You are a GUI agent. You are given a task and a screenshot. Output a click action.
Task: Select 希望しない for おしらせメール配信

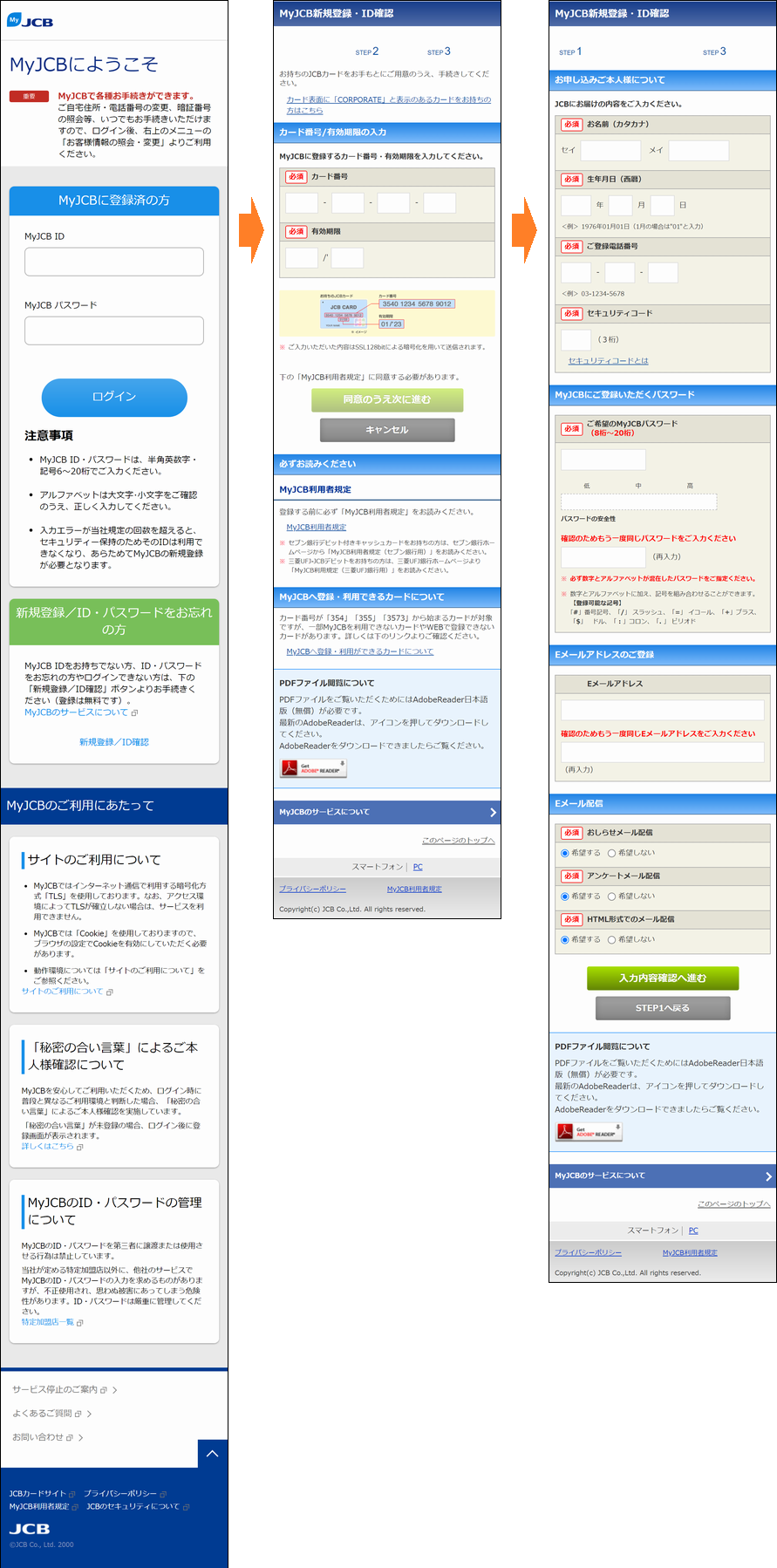tap(612, 853)
